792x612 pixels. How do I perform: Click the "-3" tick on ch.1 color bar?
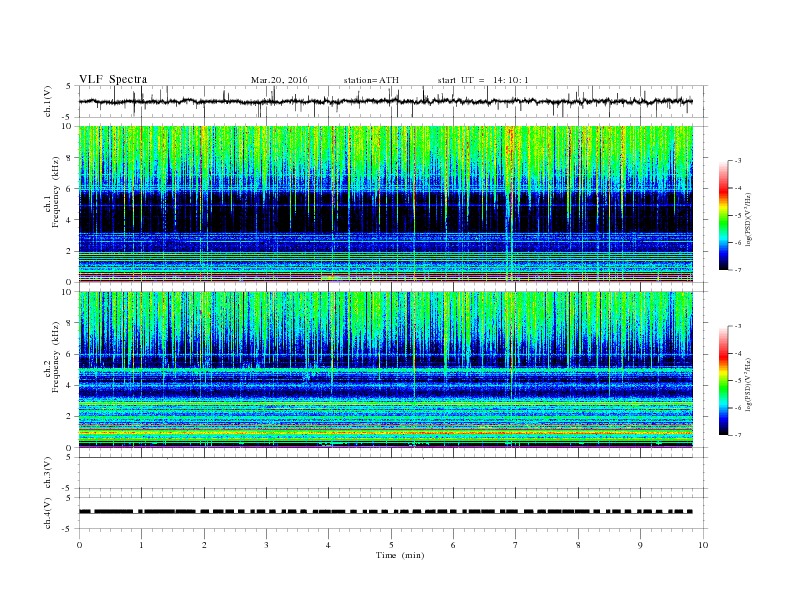(738, 161)
